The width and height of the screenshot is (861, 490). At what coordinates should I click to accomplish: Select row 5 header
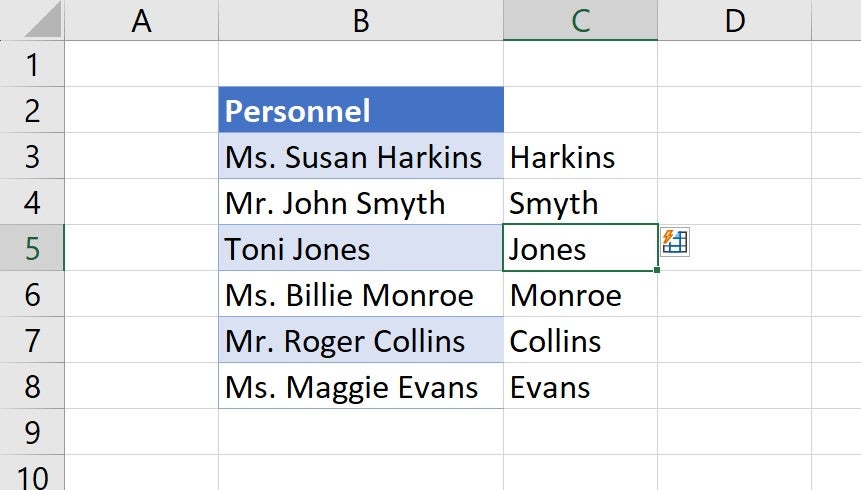32,248
